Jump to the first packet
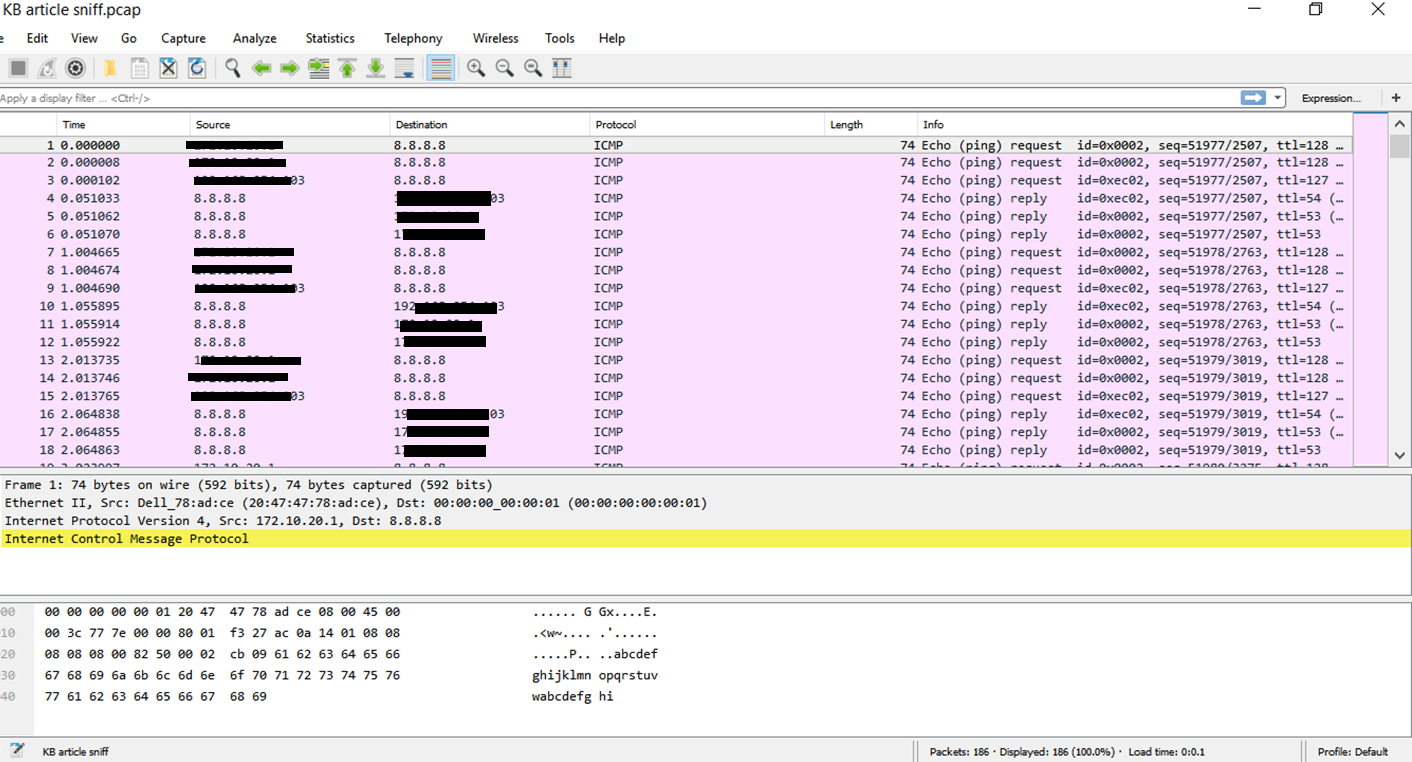The height and width of the screenshot is (762, 1412). tap(347, 68)
